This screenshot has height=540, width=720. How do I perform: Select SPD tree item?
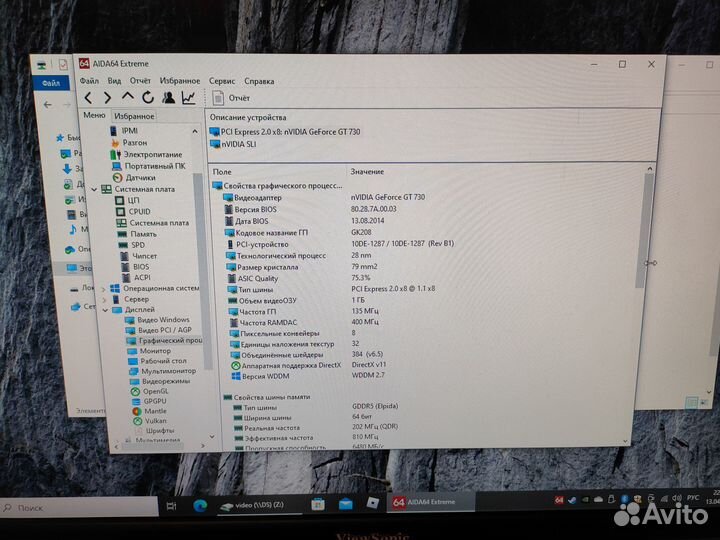(x=132, y=245)
